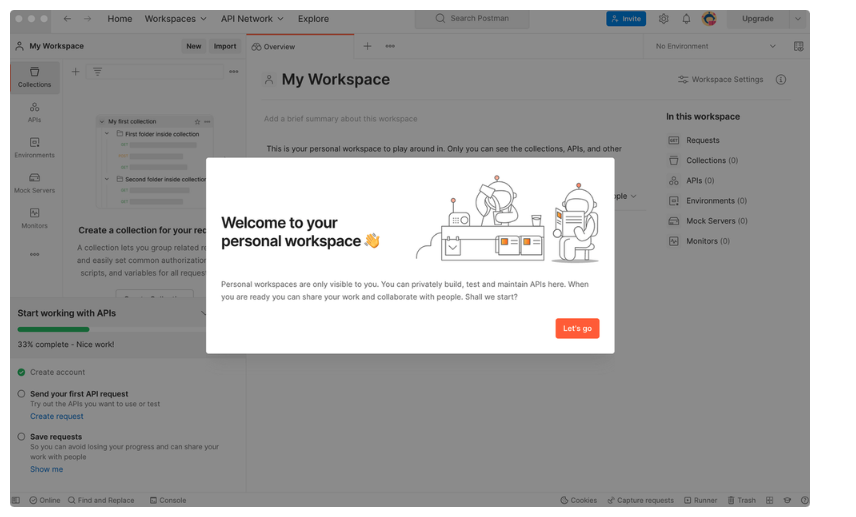Image resolution: width=856 pixels, height=517 pixels.
Task: Open the Runner
Action: pyautogui.click(x=700, y=500)
